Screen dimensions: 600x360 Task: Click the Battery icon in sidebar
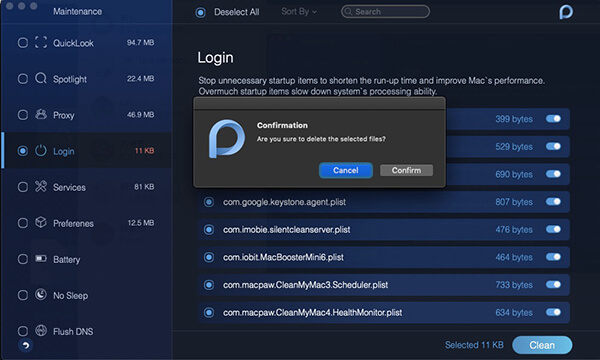[x=41, y=259]
